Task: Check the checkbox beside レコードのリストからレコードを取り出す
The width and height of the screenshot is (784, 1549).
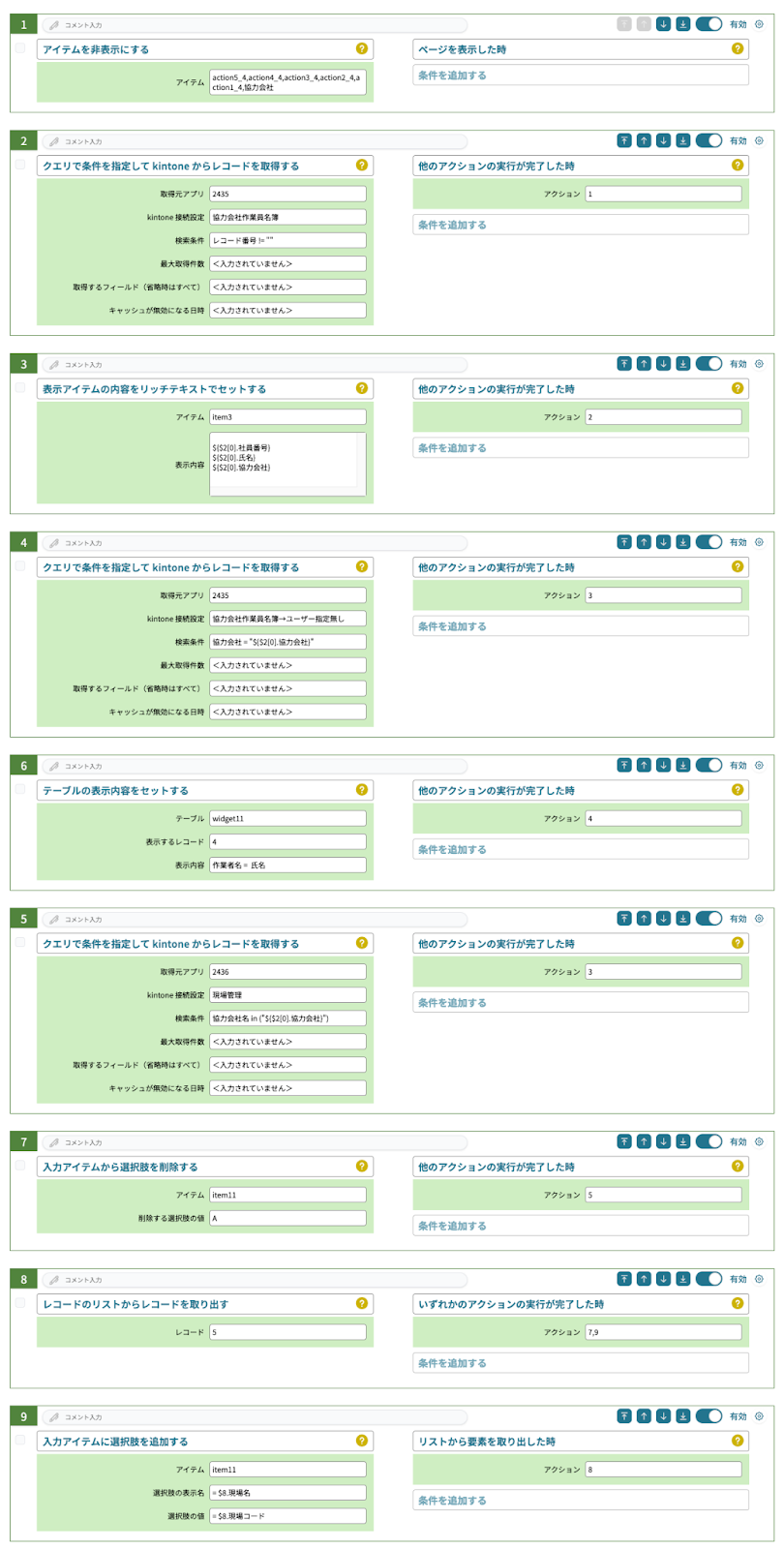Action: pos(20,1303)
